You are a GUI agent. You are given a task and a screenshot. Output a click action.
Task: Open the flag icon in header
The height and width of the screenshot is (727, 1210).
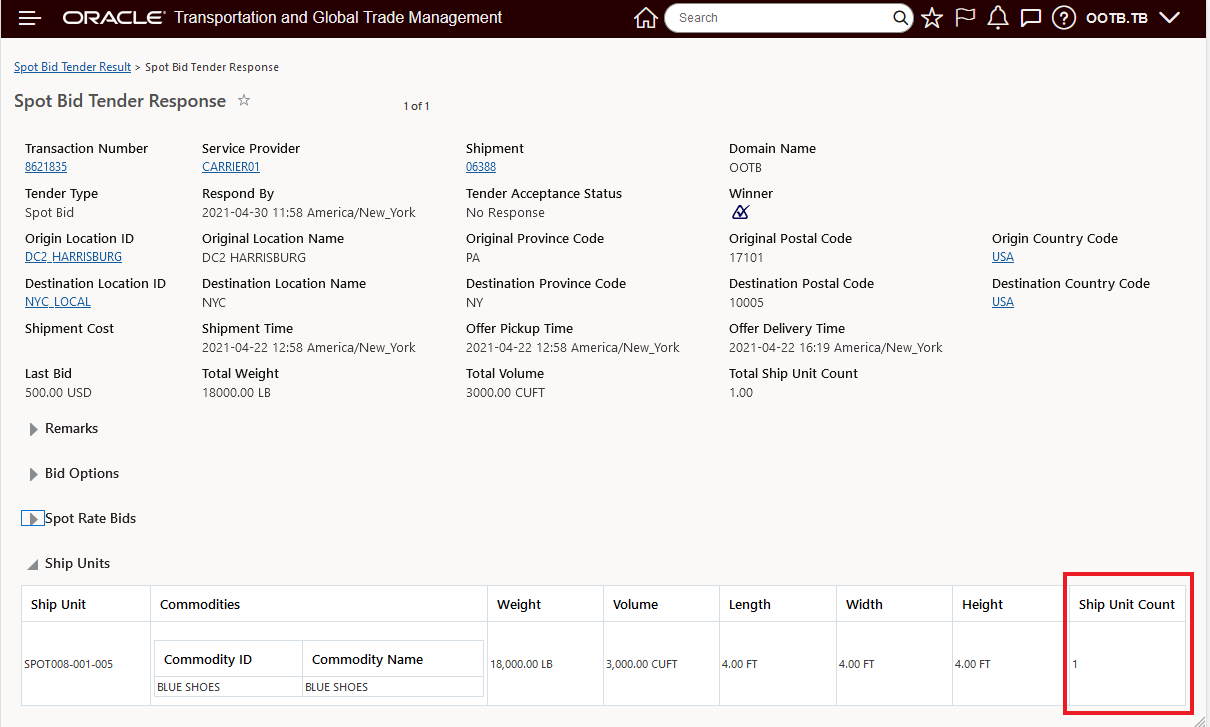click(x=965, y=18)
